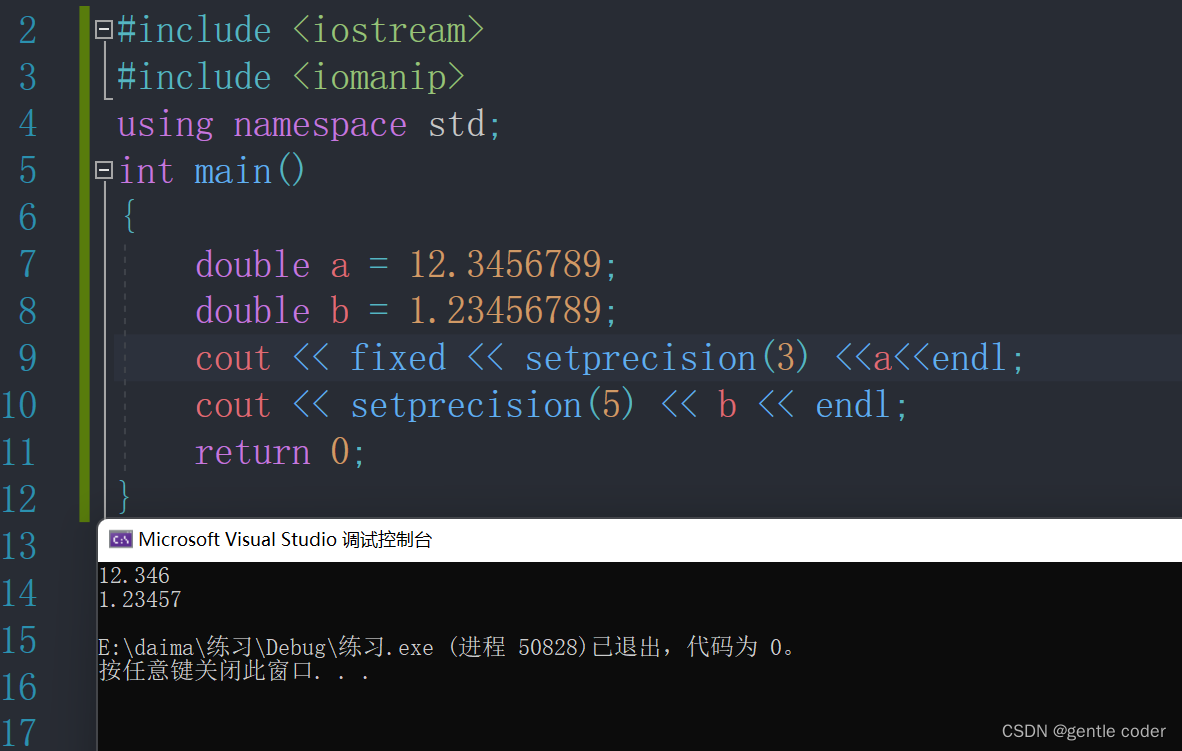Click the return 0 statement
This screenshot has width=1182, height=751.
pos(280,451)
